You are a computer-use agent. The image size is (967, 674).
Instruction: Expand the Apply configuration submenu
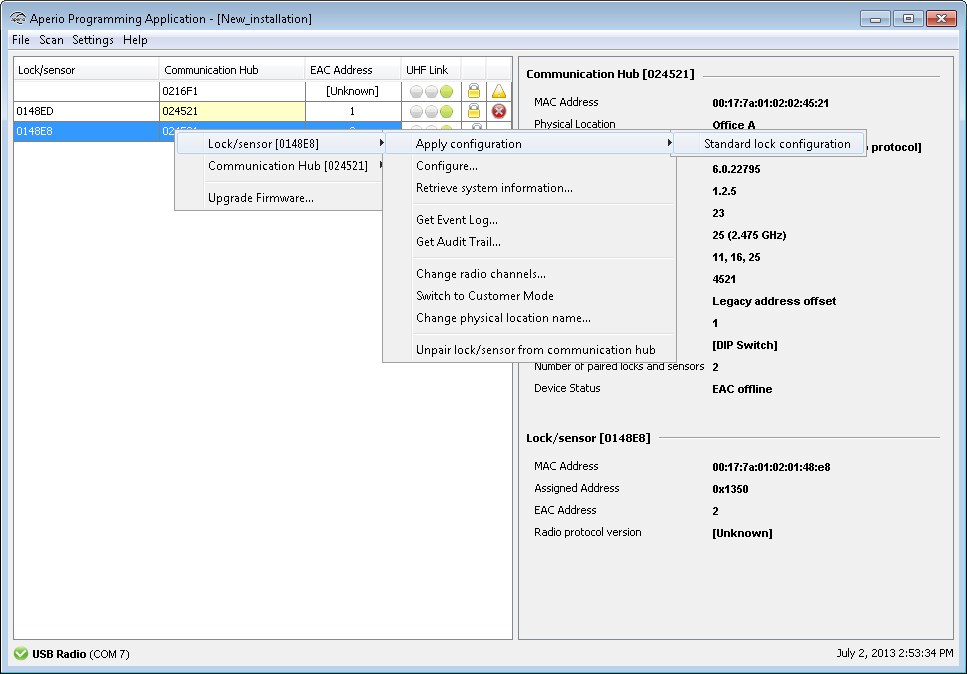click(529, 144)
